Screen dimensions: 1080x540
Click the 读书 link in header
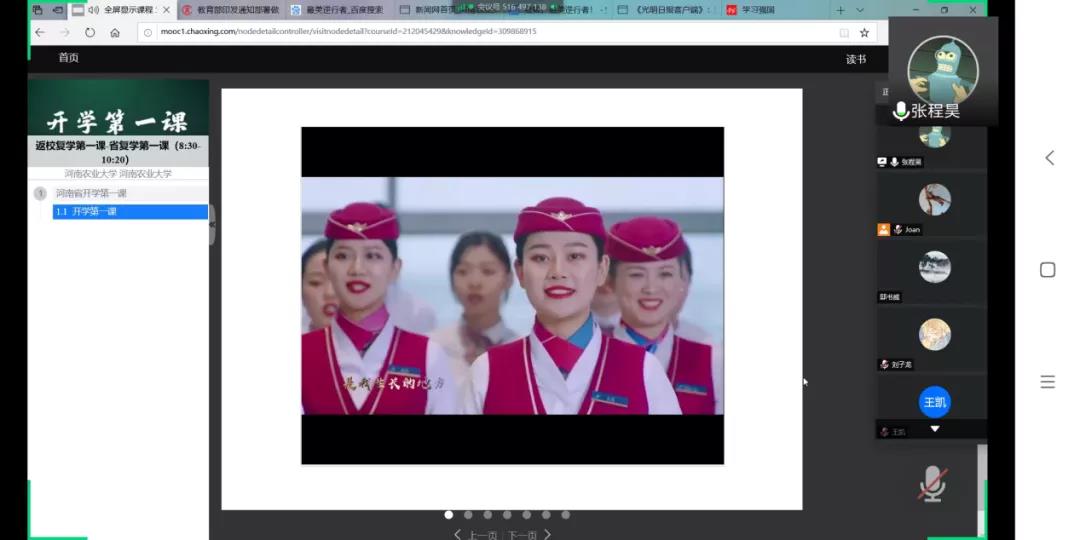coord(856,59)
